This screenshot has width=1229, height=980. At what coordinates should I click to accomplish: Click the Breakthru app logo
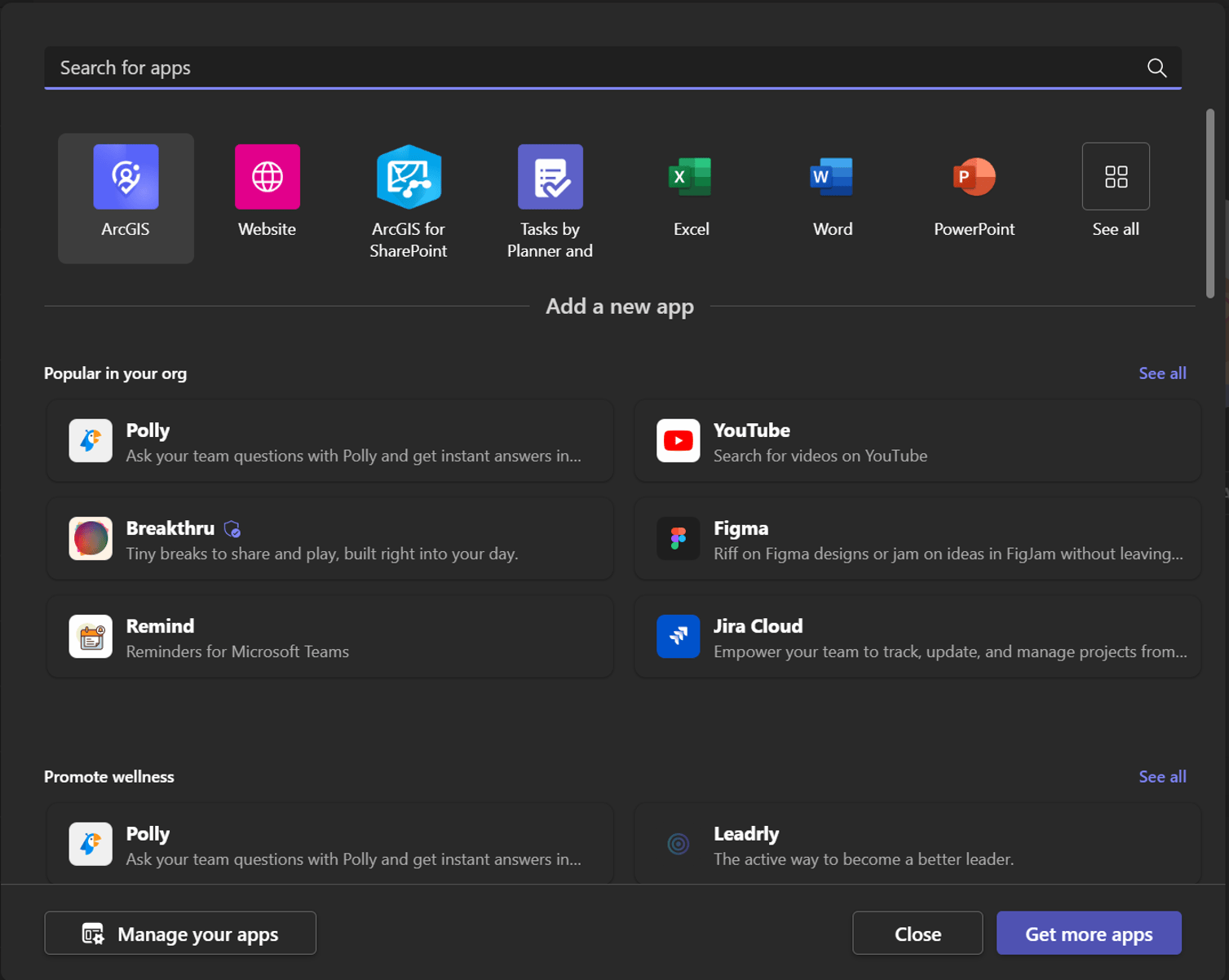pyautogui.click(x=91, y=539)
